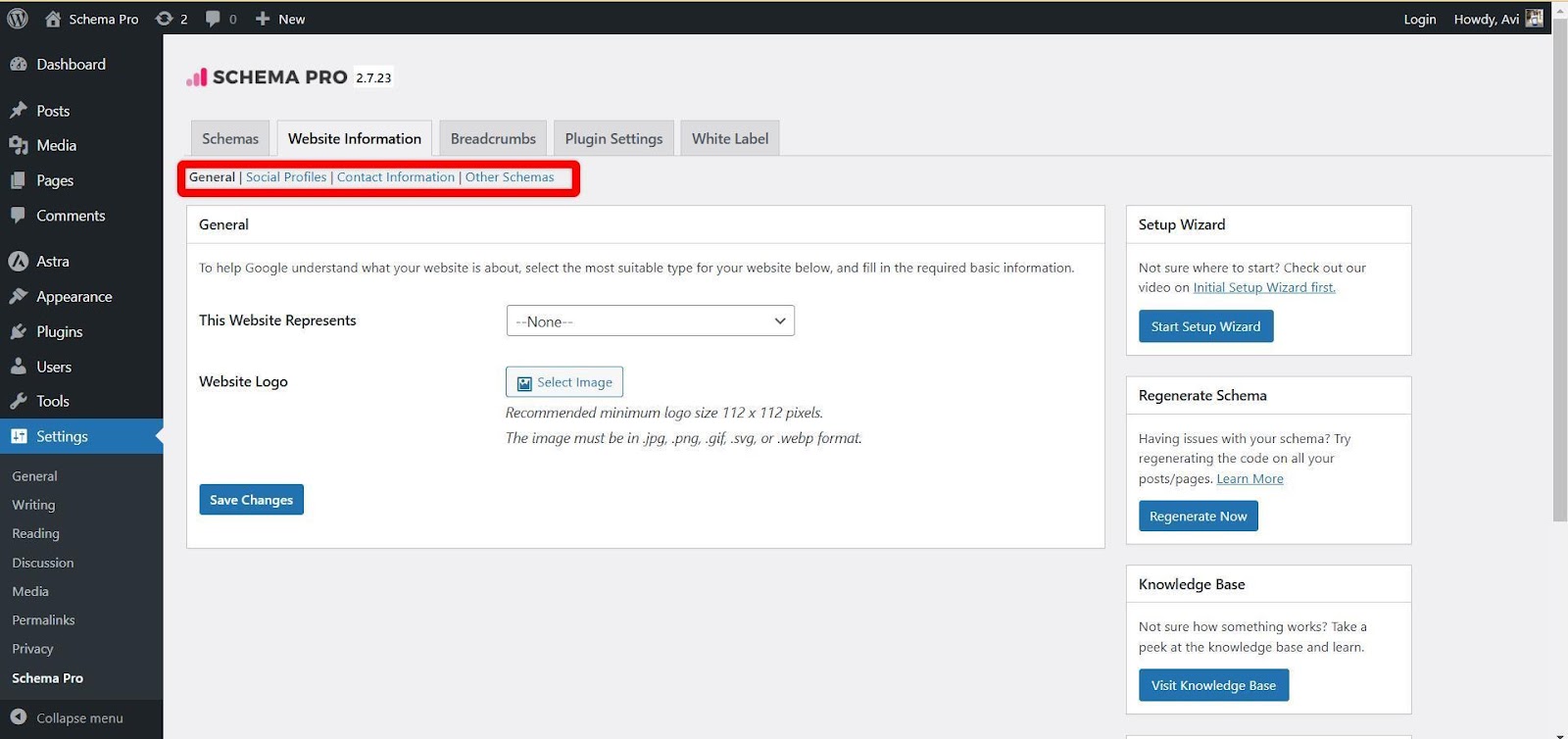Click the Save Changes button

(x=251, y=500)
